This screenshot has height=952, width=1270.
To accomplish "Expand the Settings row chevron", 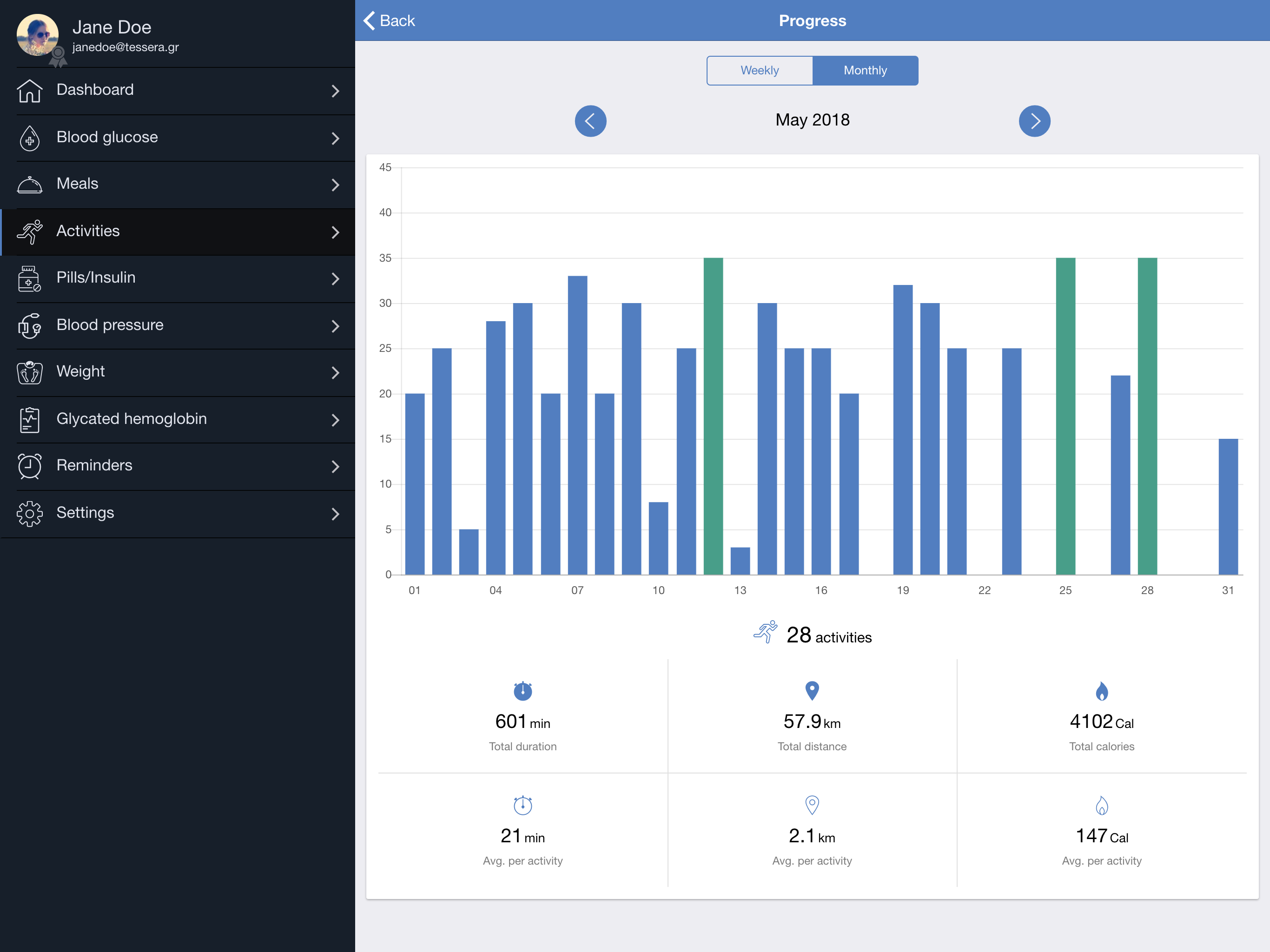I will click(x=335, y=513).
